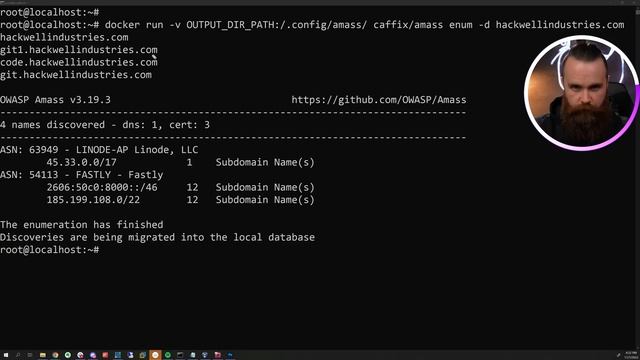640x360 pixels.
Task: Open the red square taskbar icon
Action: pyautogui.click(x=105, y=355)
